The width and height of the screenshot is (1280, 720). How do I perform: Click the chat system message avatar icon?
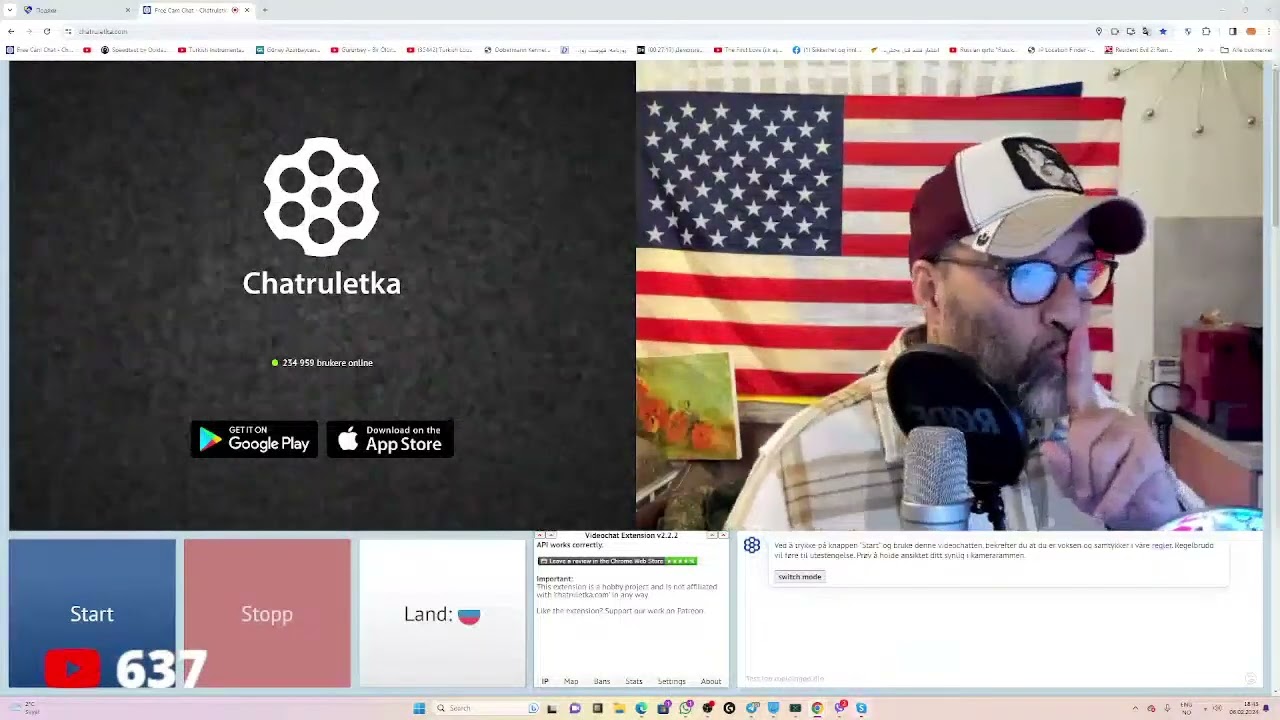tap(752, 545)
